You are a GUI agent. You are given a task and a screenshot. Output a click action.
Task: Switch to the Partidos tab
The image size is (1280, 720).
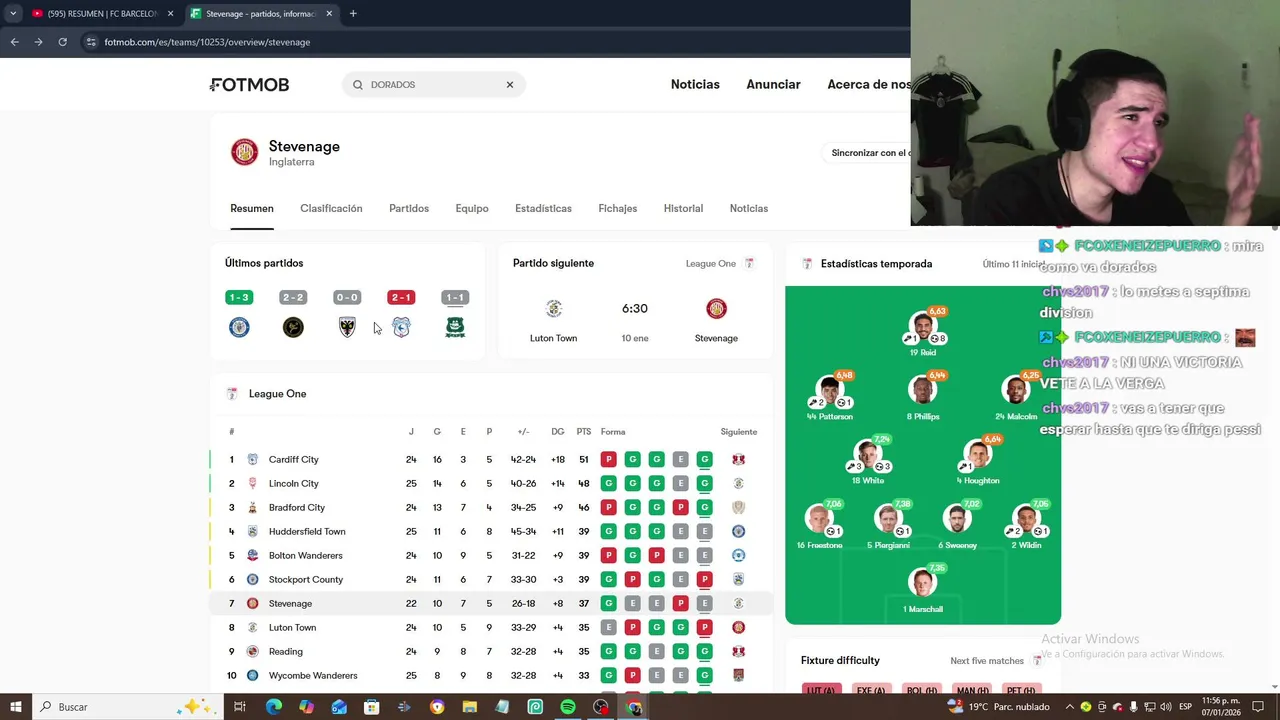tap(409, 208)
